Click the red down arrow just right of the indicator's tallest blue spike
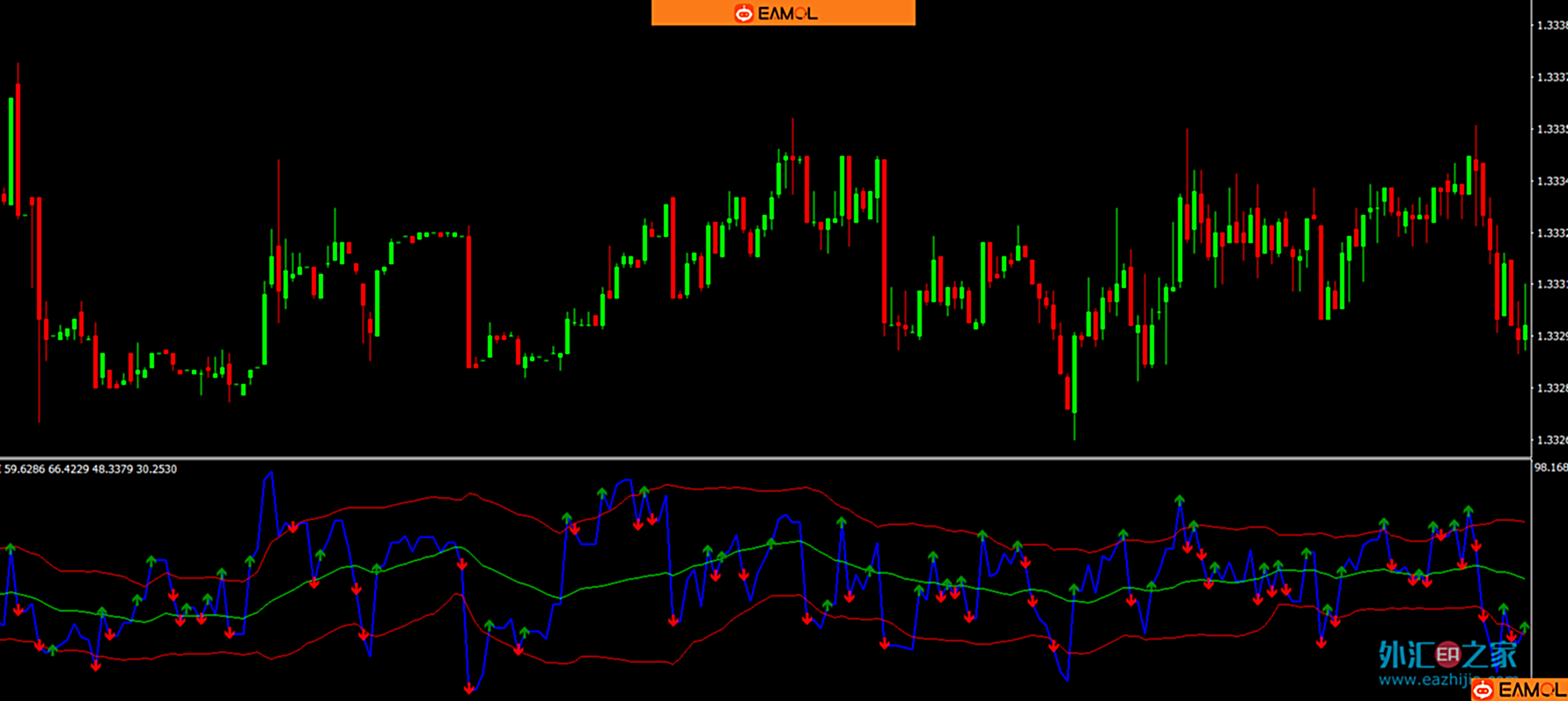This screenshot has height=701, width=1568. (x=293, y=528)
